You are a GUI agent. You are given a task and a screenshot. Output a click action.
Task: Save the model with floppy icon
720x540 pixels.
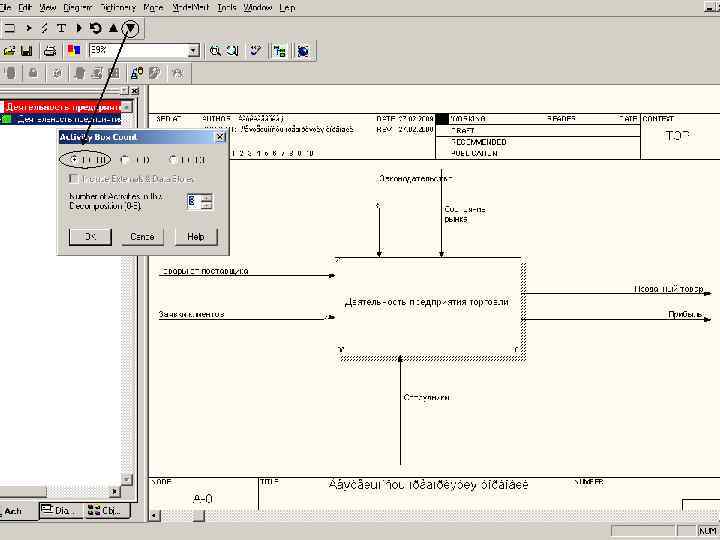(27, 51)
